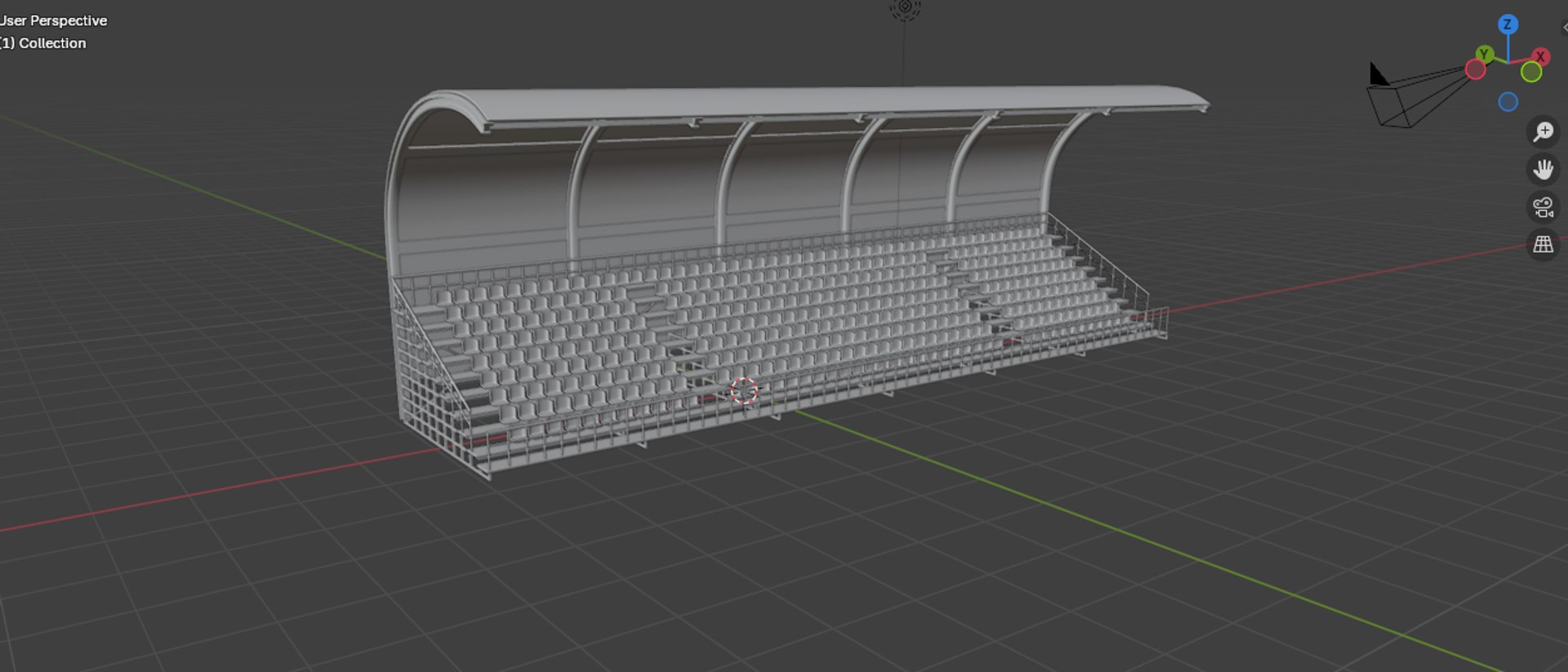Click the (1) Collection label
Viewport: 1568px width, 672px height.
42,43
